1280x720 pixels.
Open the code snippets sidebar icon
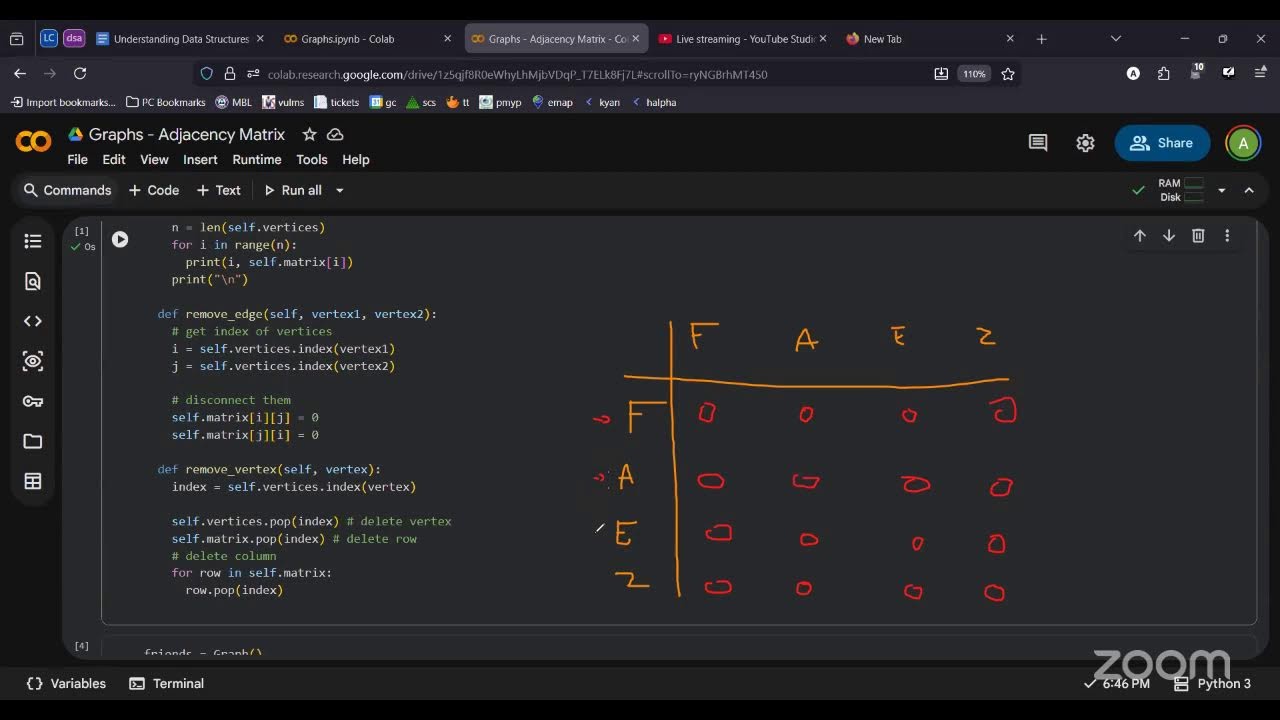click(33, 321)
